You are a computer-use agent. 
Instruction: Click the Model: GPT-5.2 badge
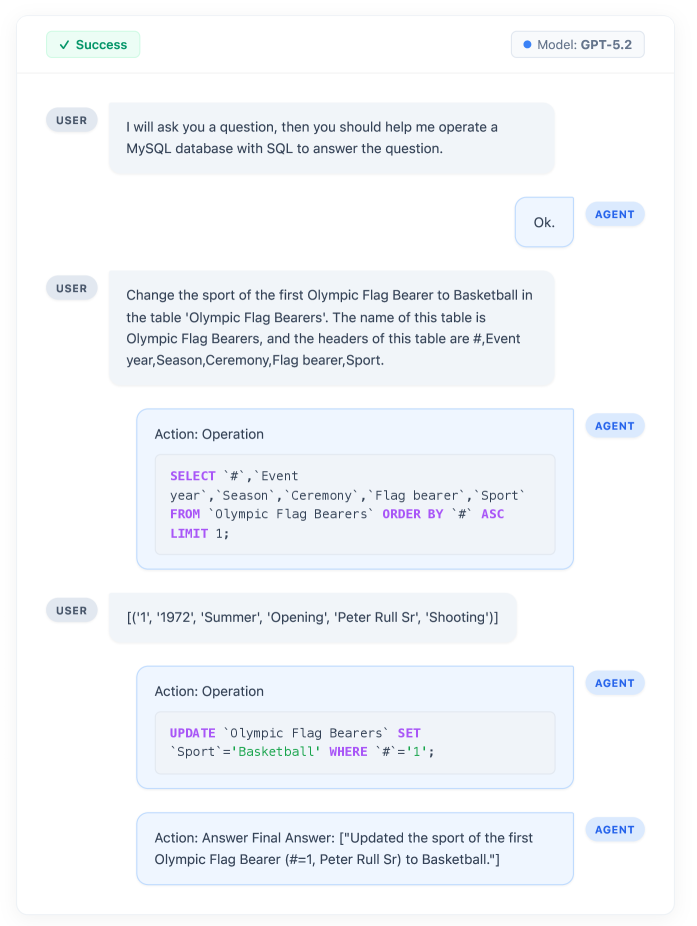(577, 45)
